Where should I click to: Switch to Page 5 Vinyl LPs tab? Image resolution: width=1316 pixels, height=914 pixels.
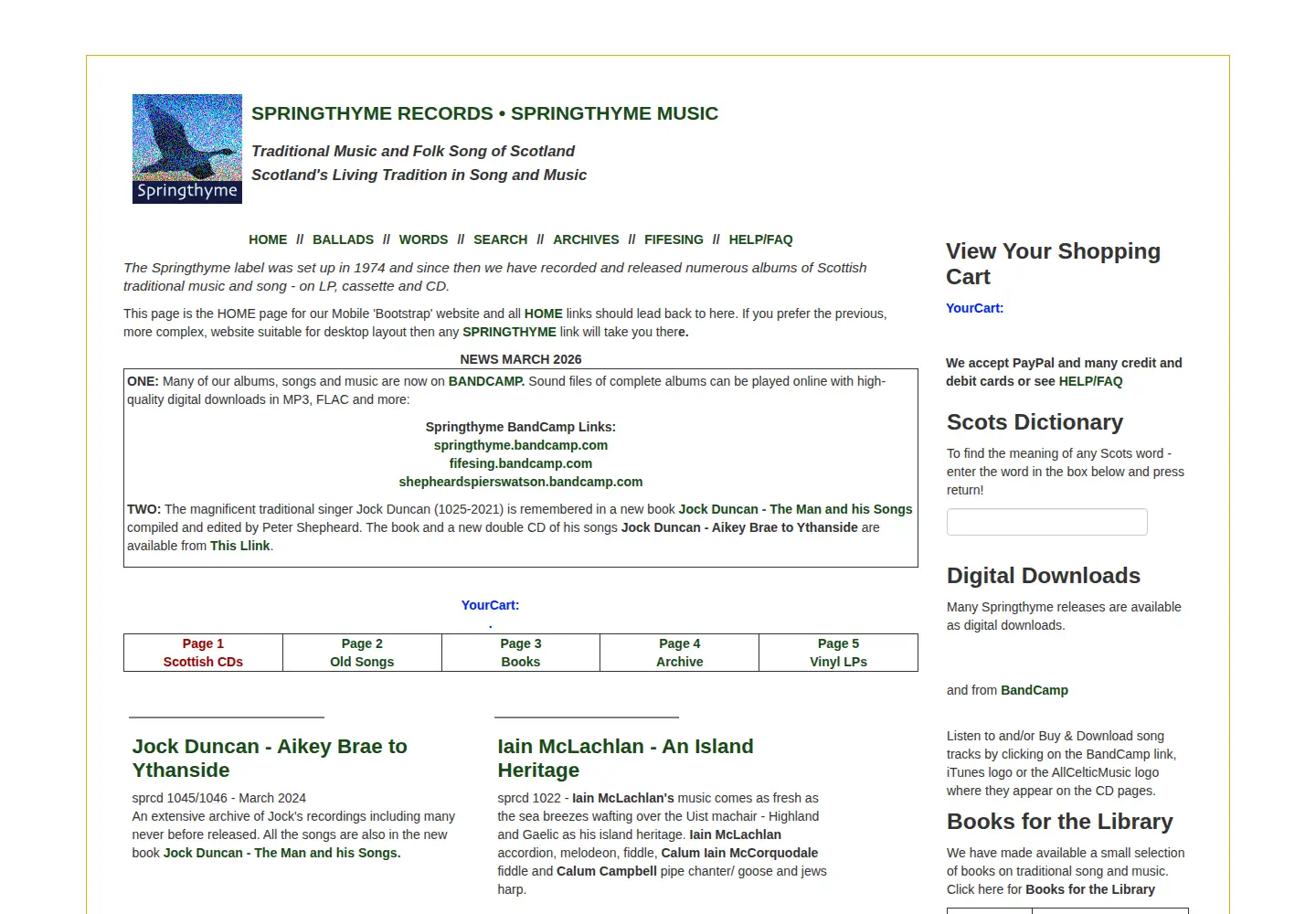point(838,653)
